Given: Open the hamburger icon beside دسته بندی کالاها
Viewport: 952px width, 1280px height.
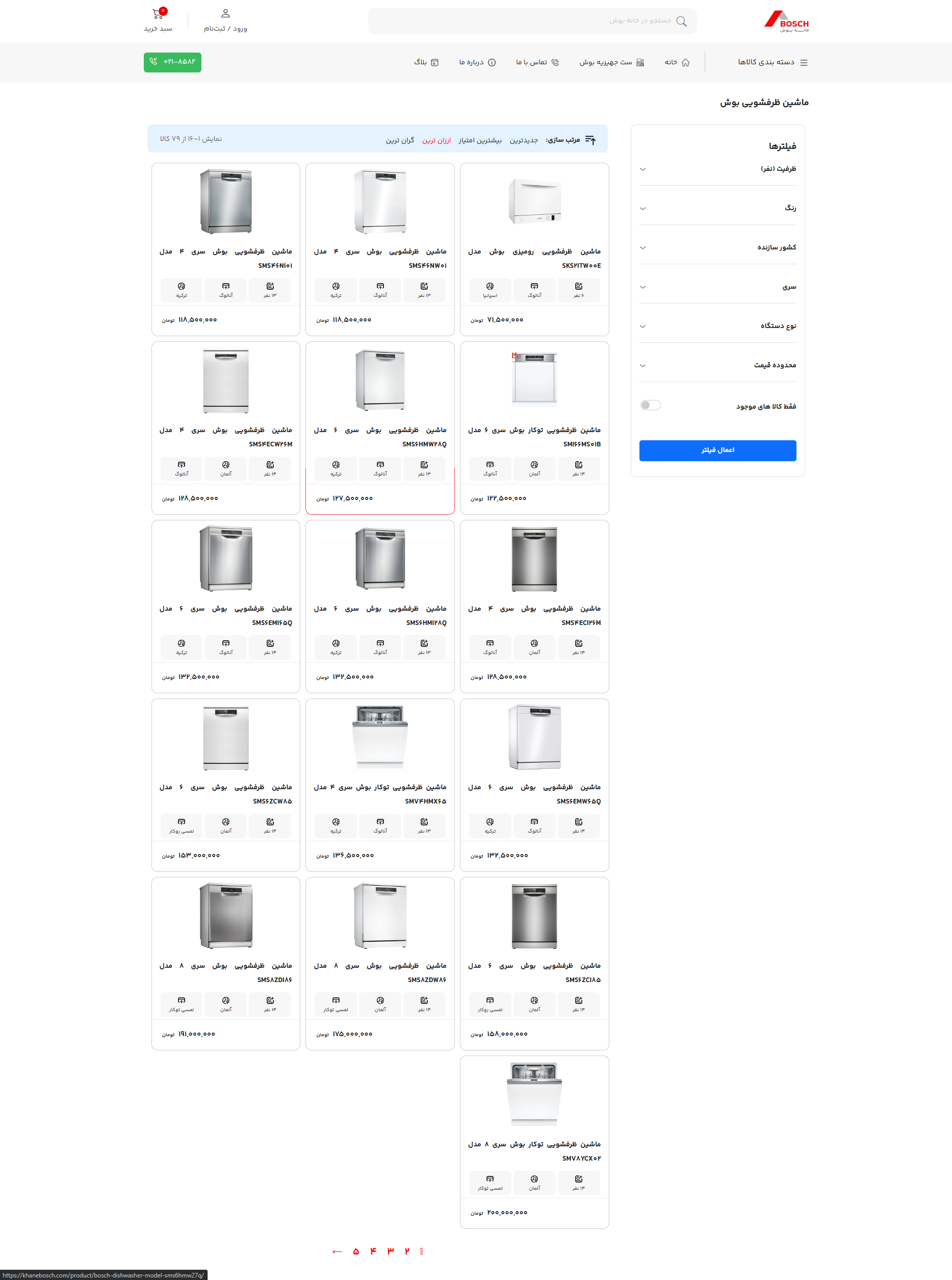Looking at the screenshot, I should tap(804, 62).
